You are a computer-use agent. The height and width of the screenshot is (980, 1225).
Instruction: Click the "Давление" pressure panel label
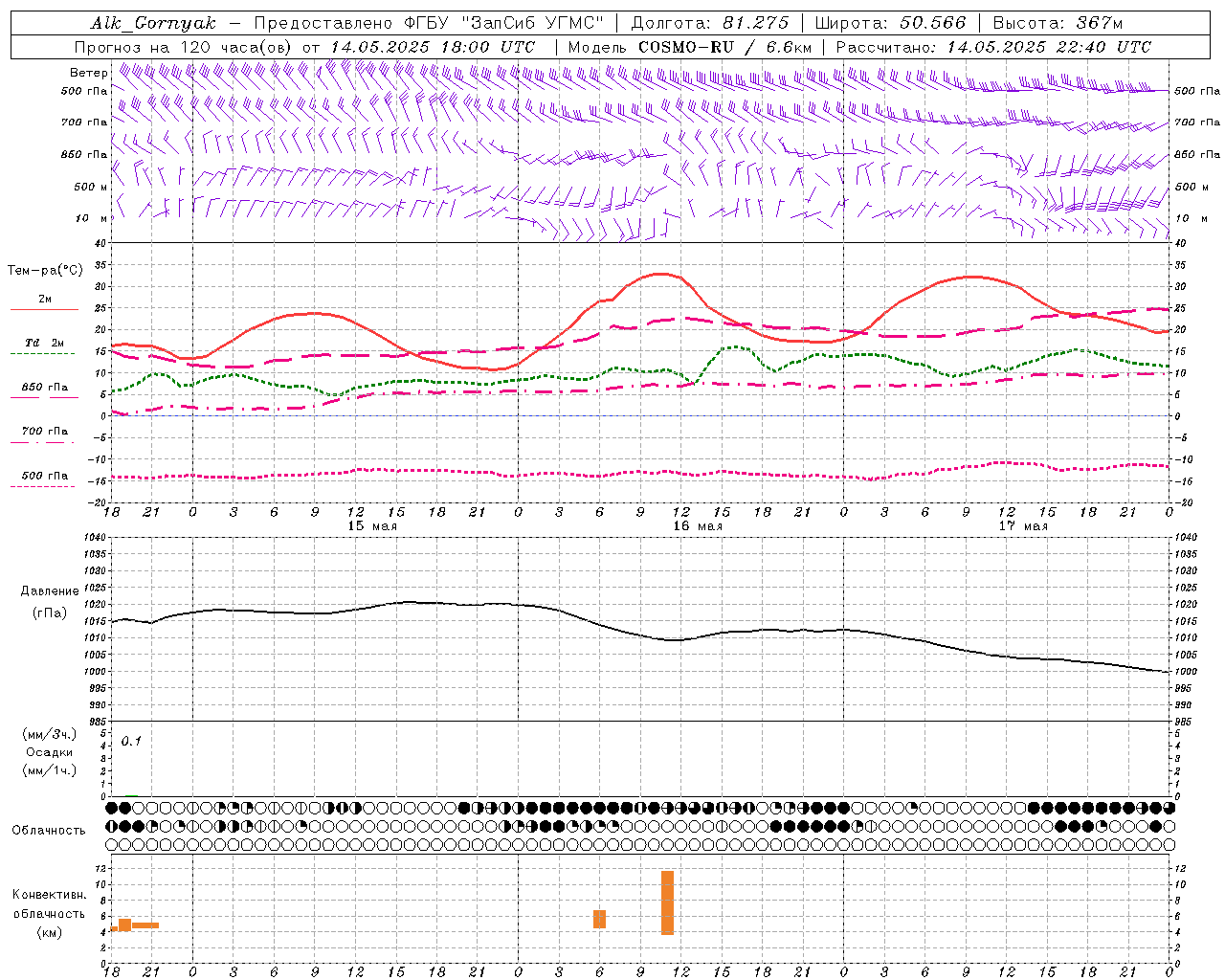[x=50, y=591]
